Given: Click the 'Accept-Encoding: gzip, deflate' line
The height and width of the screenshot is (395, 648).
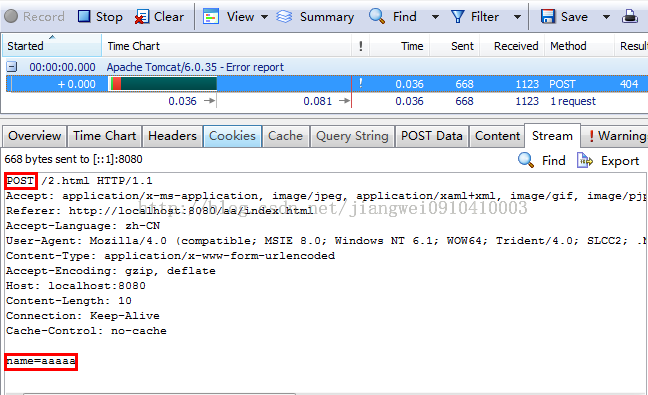Looking at the screenshot, I should (111, 271).
